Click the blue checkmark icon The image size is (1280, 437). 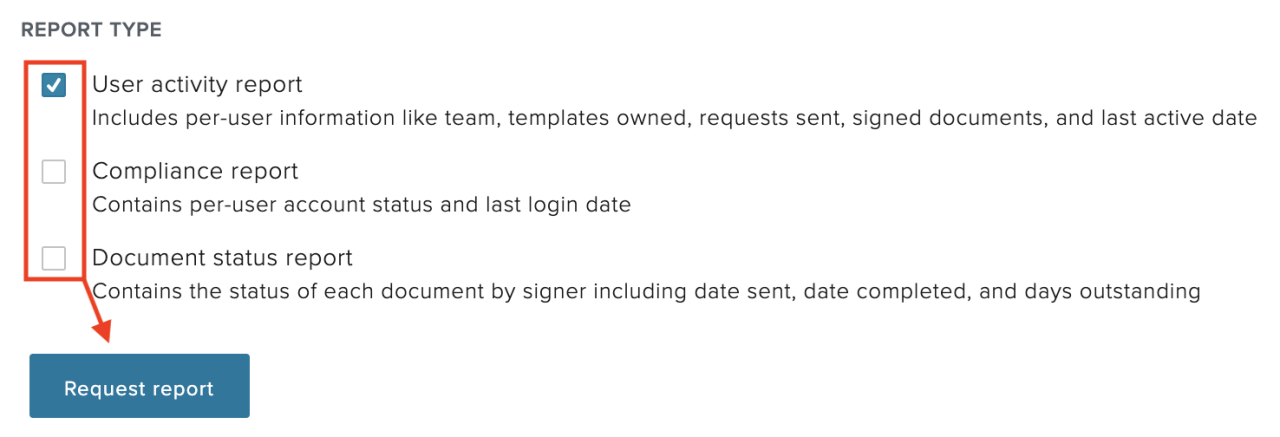pos(54,86)
